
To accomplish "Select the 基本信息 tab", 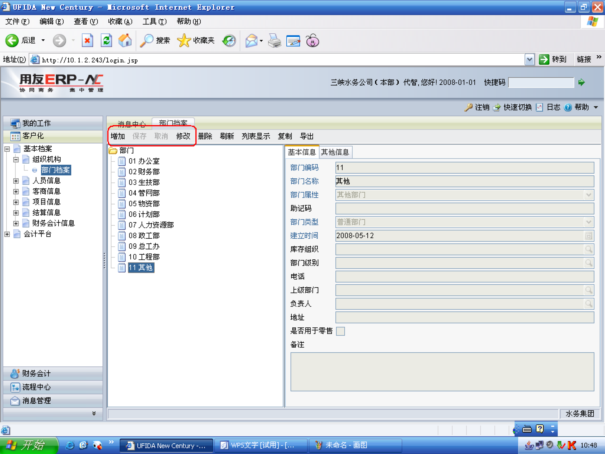I will (x=302, y=152).
